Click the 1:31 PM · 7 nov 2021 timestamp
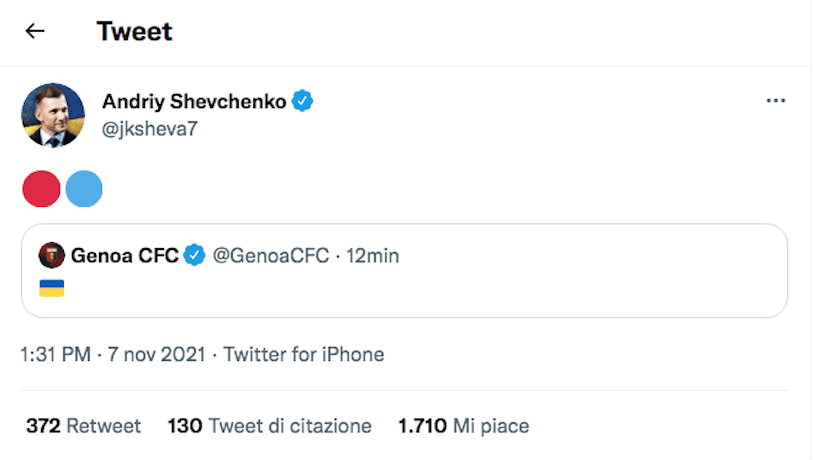Viewport: 813px width, 460px height. 112,354
